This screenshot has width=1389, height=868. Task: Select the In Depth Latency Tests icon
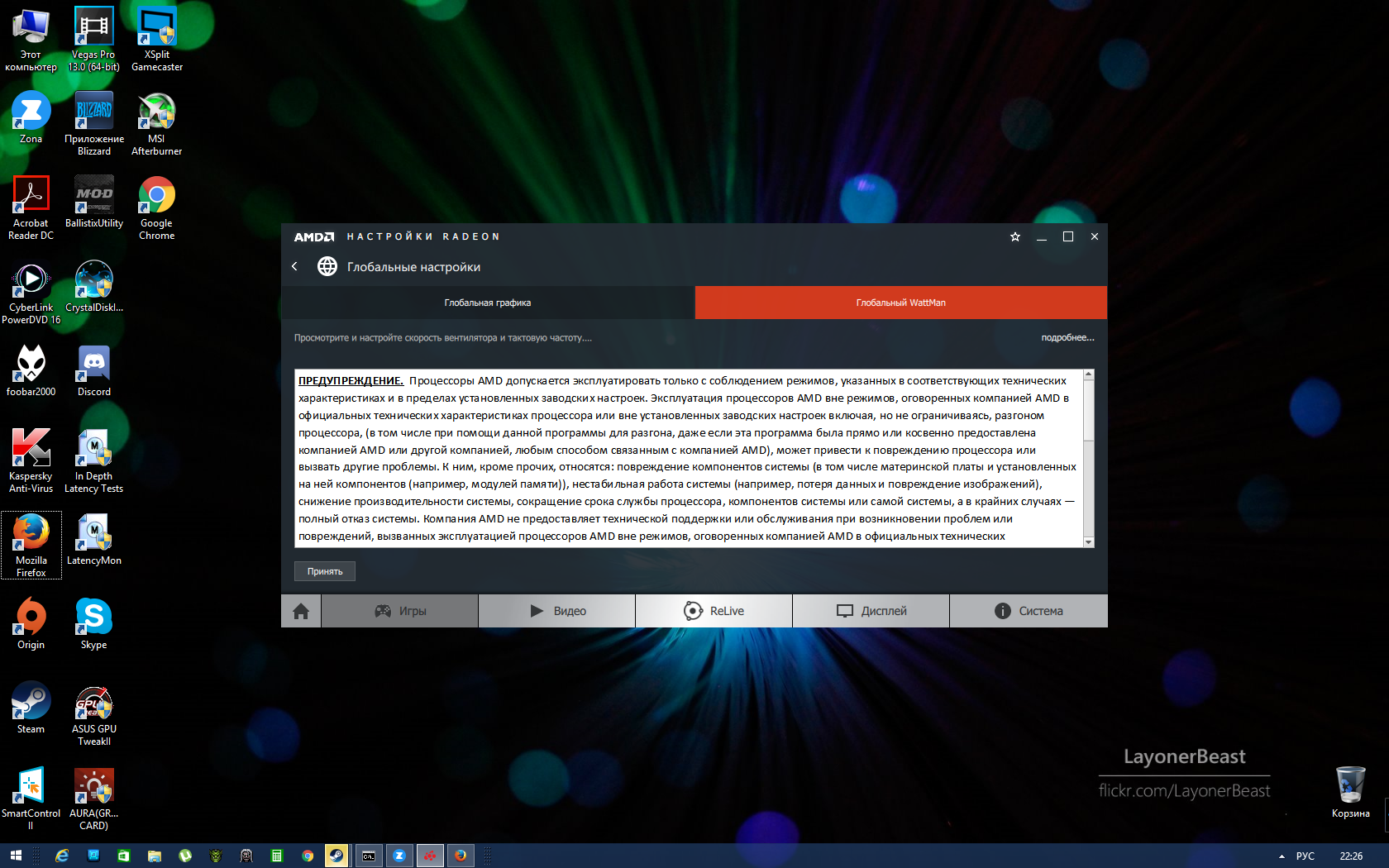click(x=94, y=461)
